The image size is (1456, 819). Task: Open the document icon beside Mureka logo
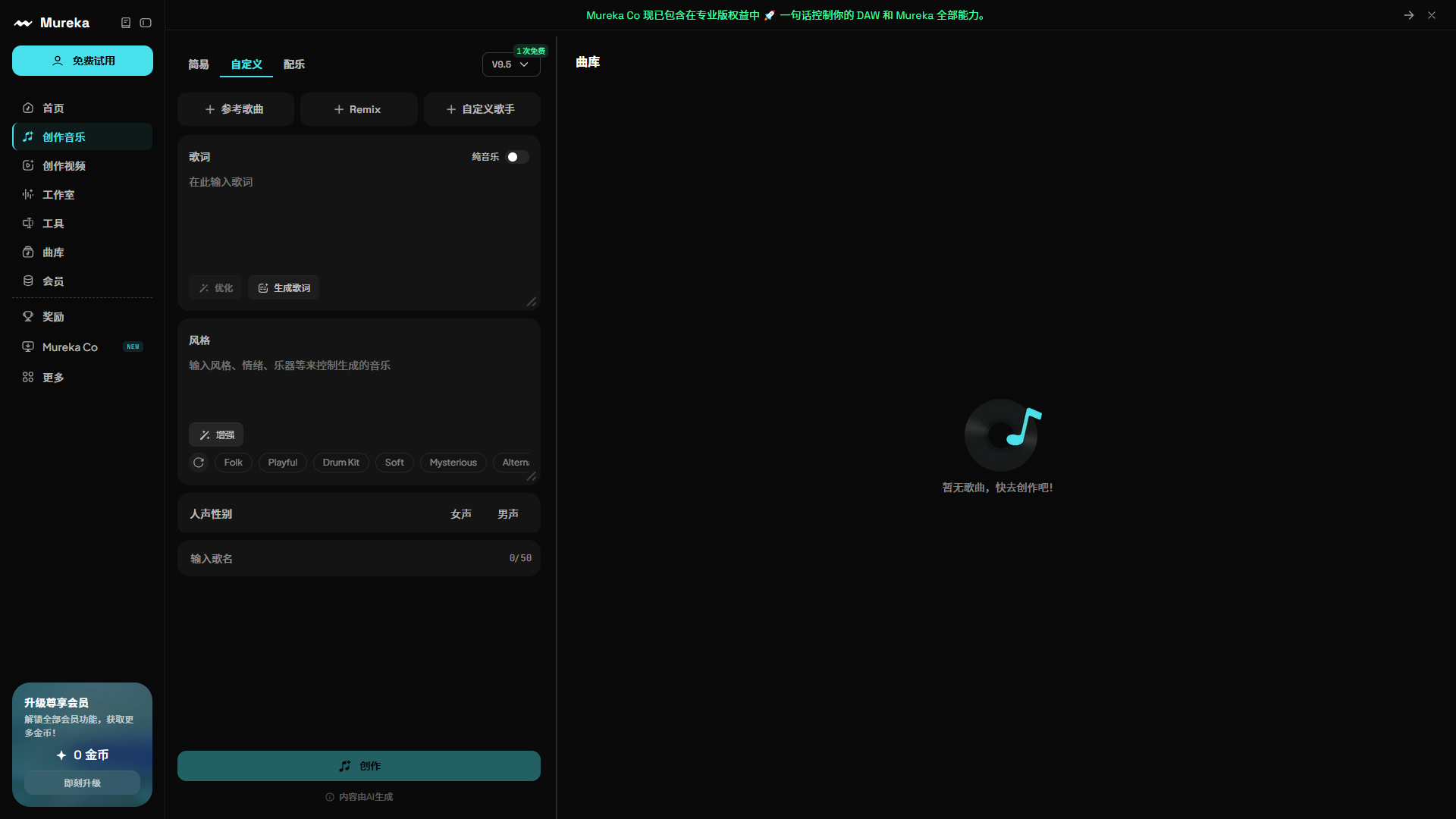(x=126, y=23)
